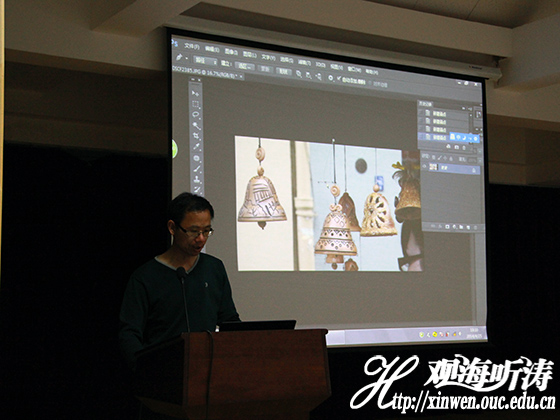Click the create new layer icon
Image resolution: width=560 pixels, height=420 pixels.
point(467,227)
